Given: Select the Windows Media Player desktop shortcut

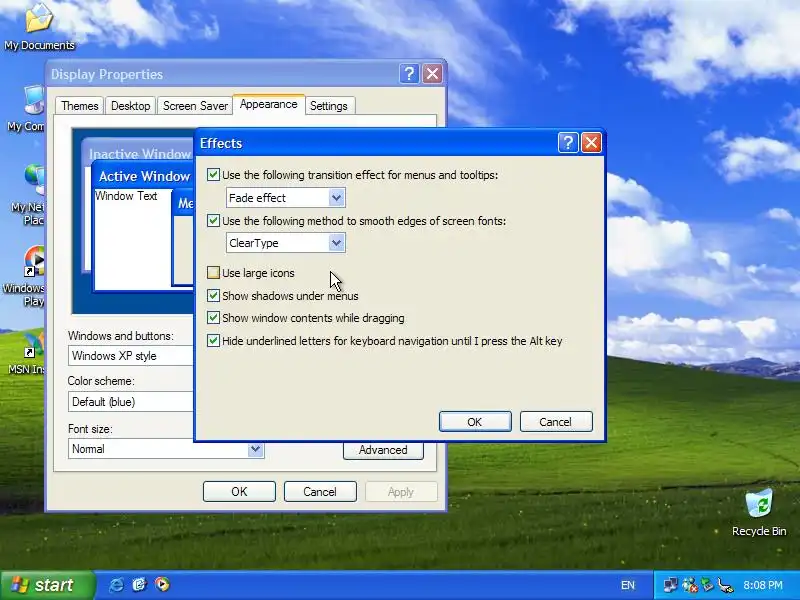Looking at the screenshot, I should (x=23, y=276).
